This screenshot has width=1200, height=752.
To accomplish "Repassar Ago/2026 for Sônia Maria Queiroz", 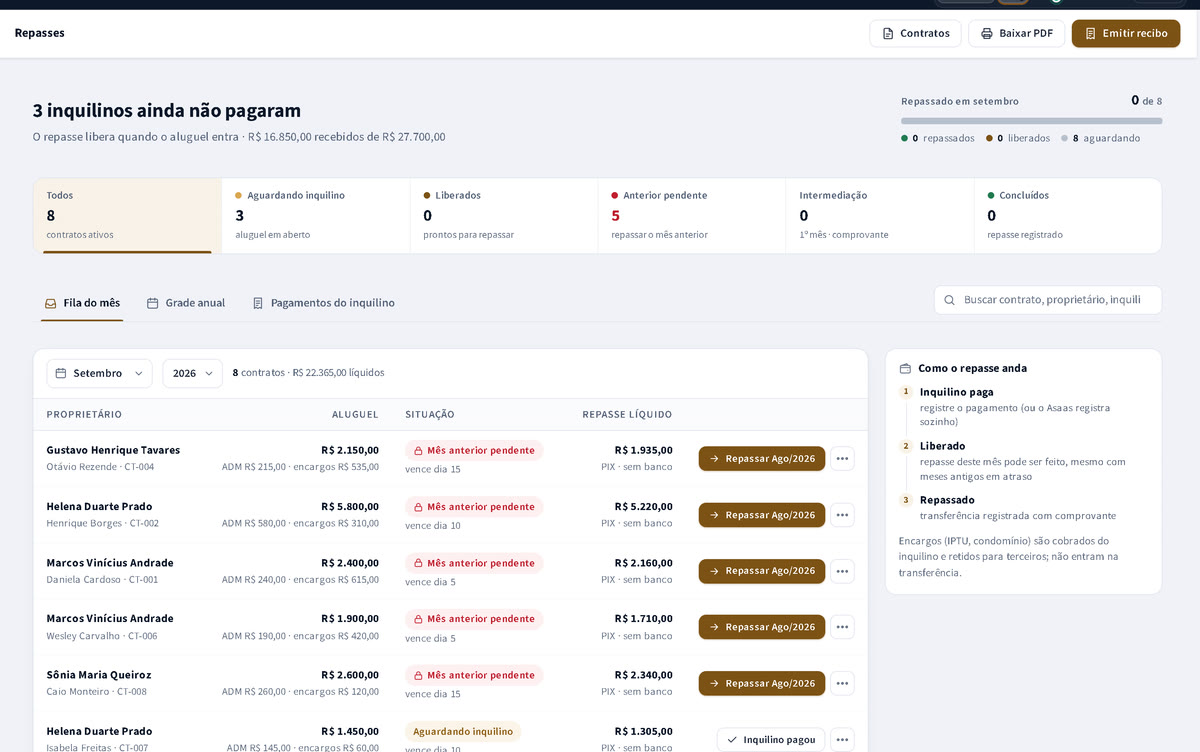I will tap(762, 683).
